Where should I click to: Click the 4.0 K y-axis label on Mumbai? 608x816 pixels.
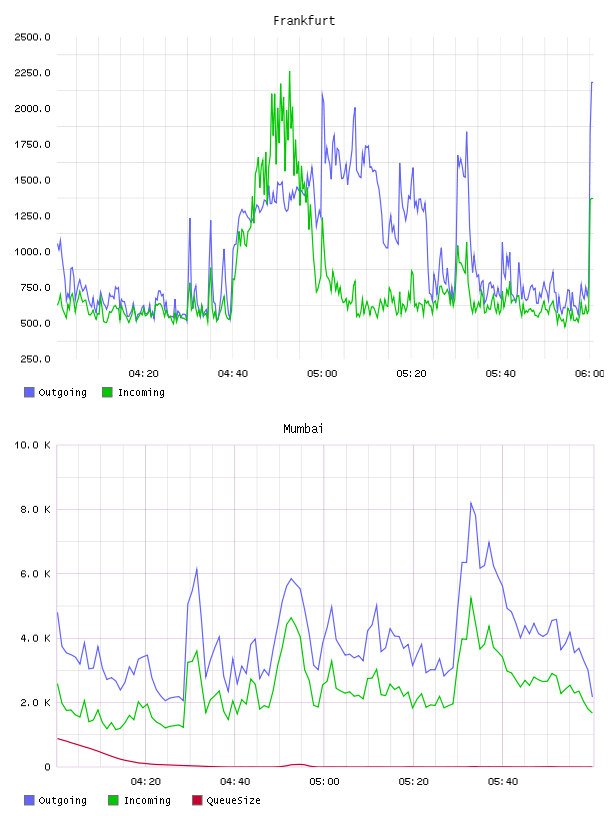point(35,639)
